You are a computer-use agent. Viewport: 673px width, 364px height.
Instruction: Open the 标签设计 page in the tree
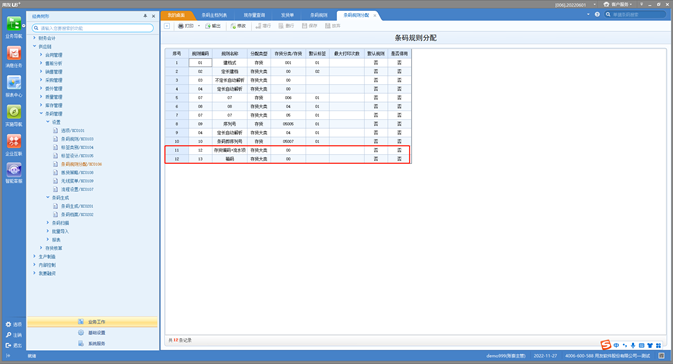coord(76,156)
